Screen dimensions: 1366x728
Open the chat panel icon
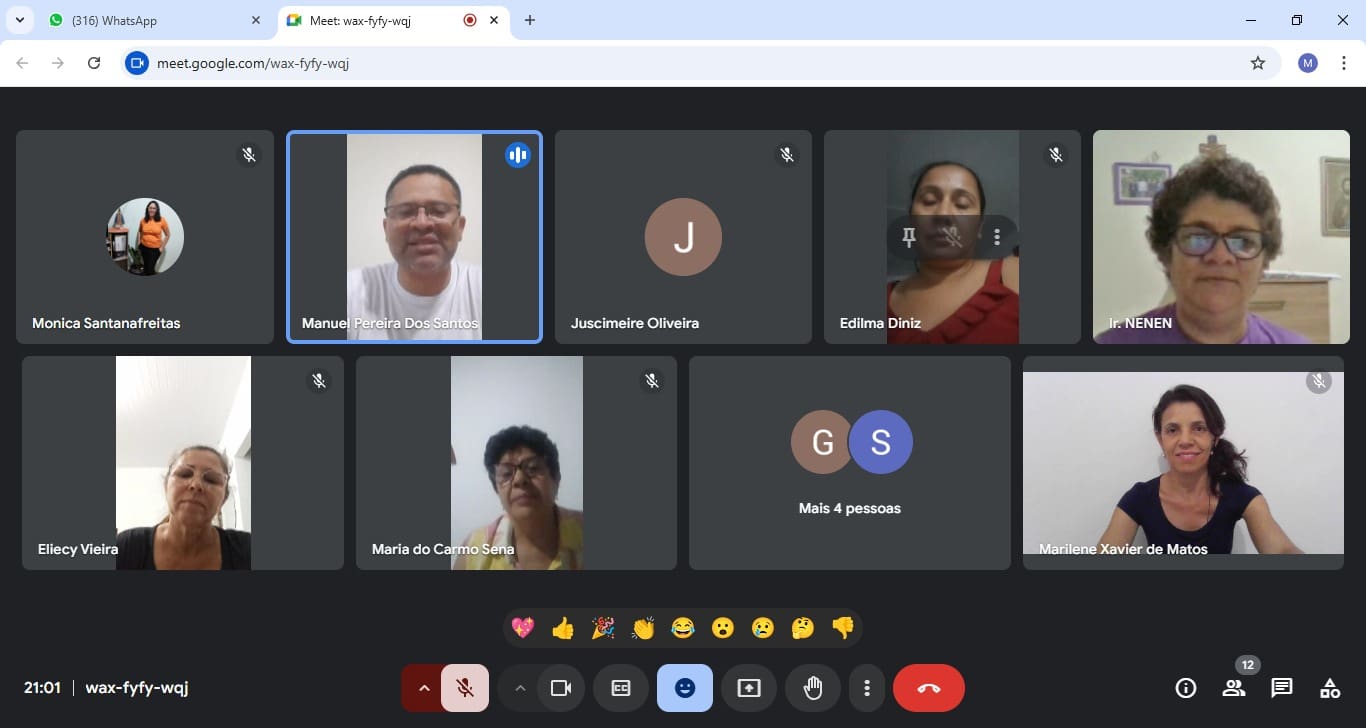point(1281,688)
